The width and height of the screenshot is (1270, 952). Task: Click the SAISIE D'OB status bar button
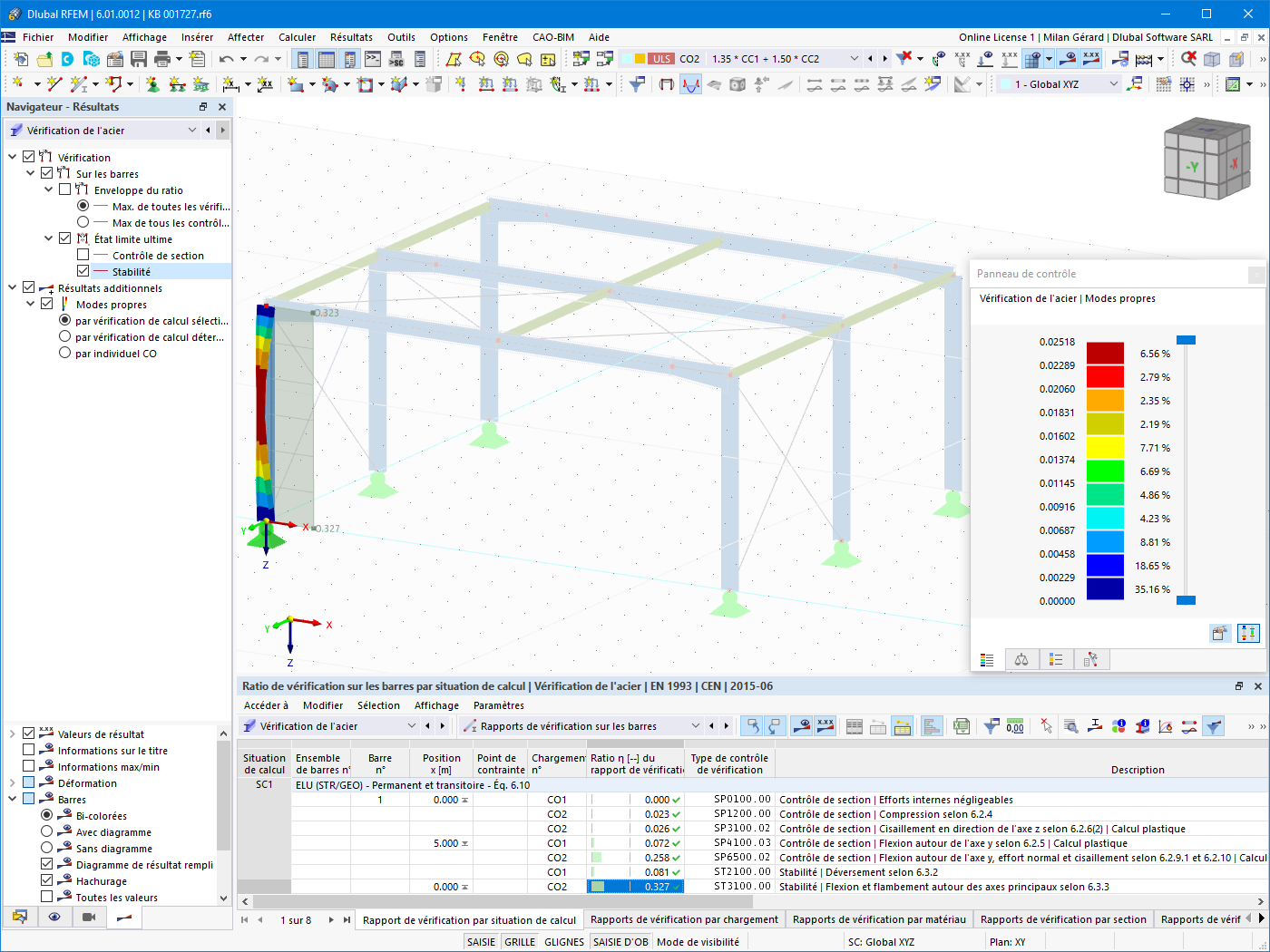(620, 942)
